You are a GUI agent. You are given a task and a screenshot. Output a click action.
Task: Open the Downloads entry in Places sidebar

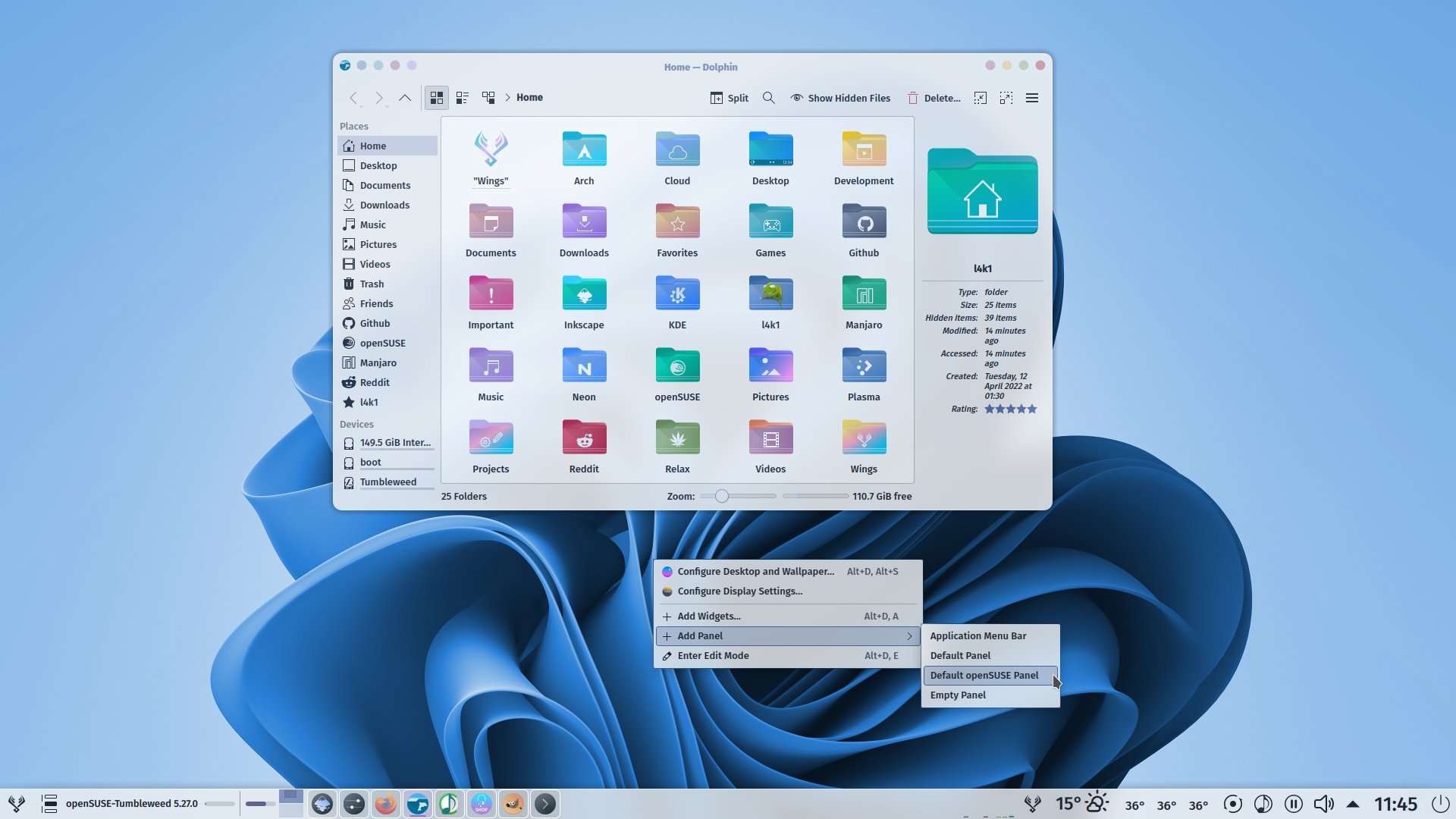384,205
